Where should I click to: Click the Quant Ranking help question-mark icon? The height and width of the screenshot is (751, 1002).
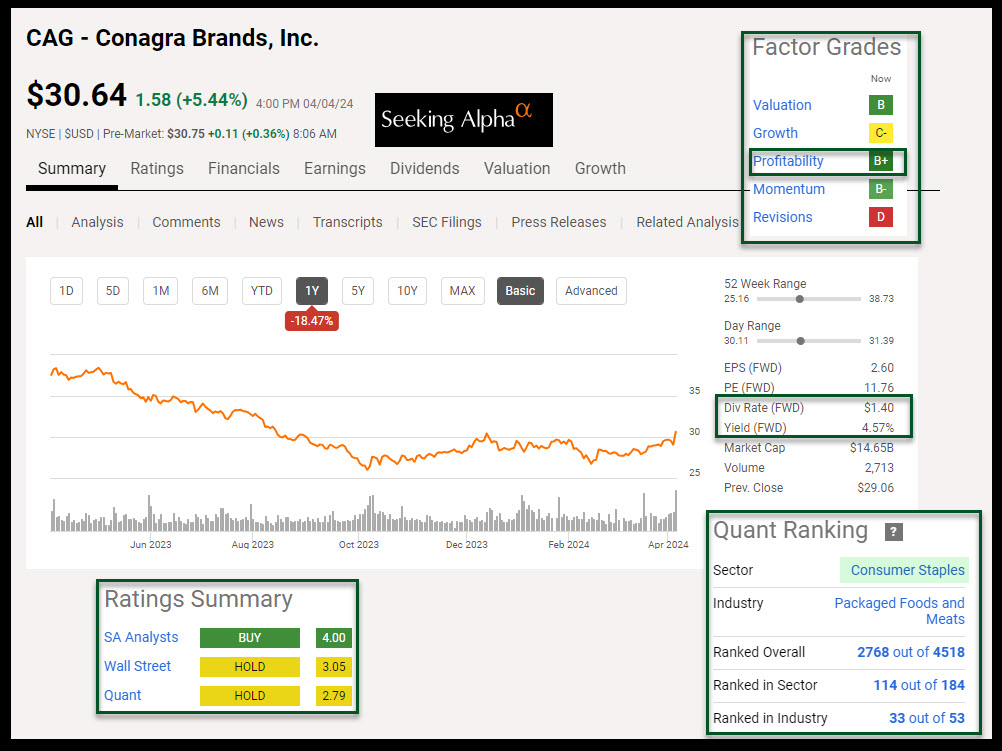pos(894,532)
